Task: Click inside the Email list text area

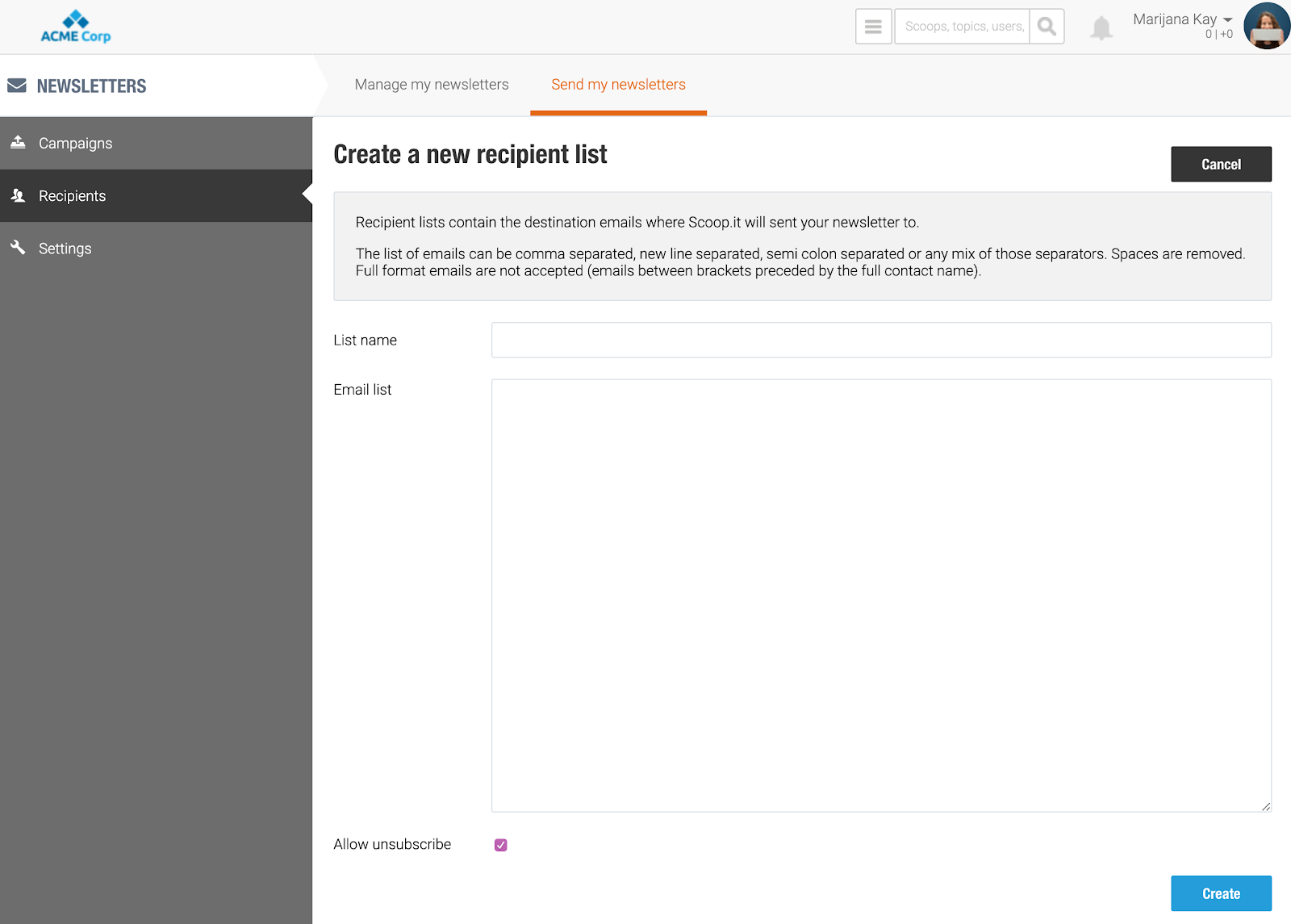Action: point(881,596)
